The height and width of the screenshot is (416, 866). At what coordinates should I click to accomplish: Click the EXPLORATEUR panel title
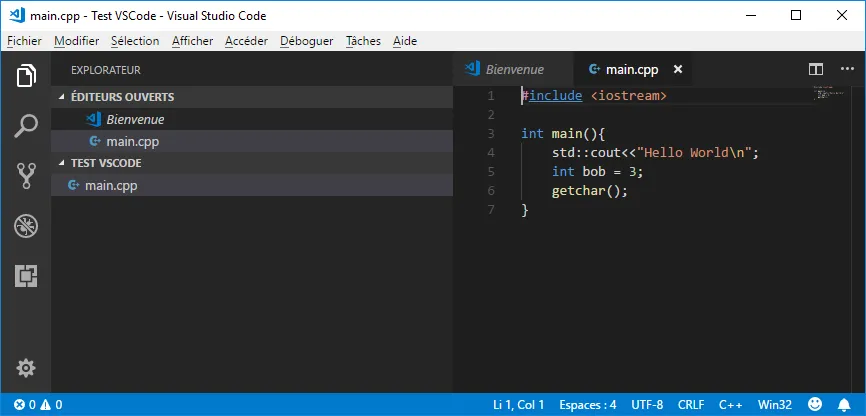click(x=106, y=70)
